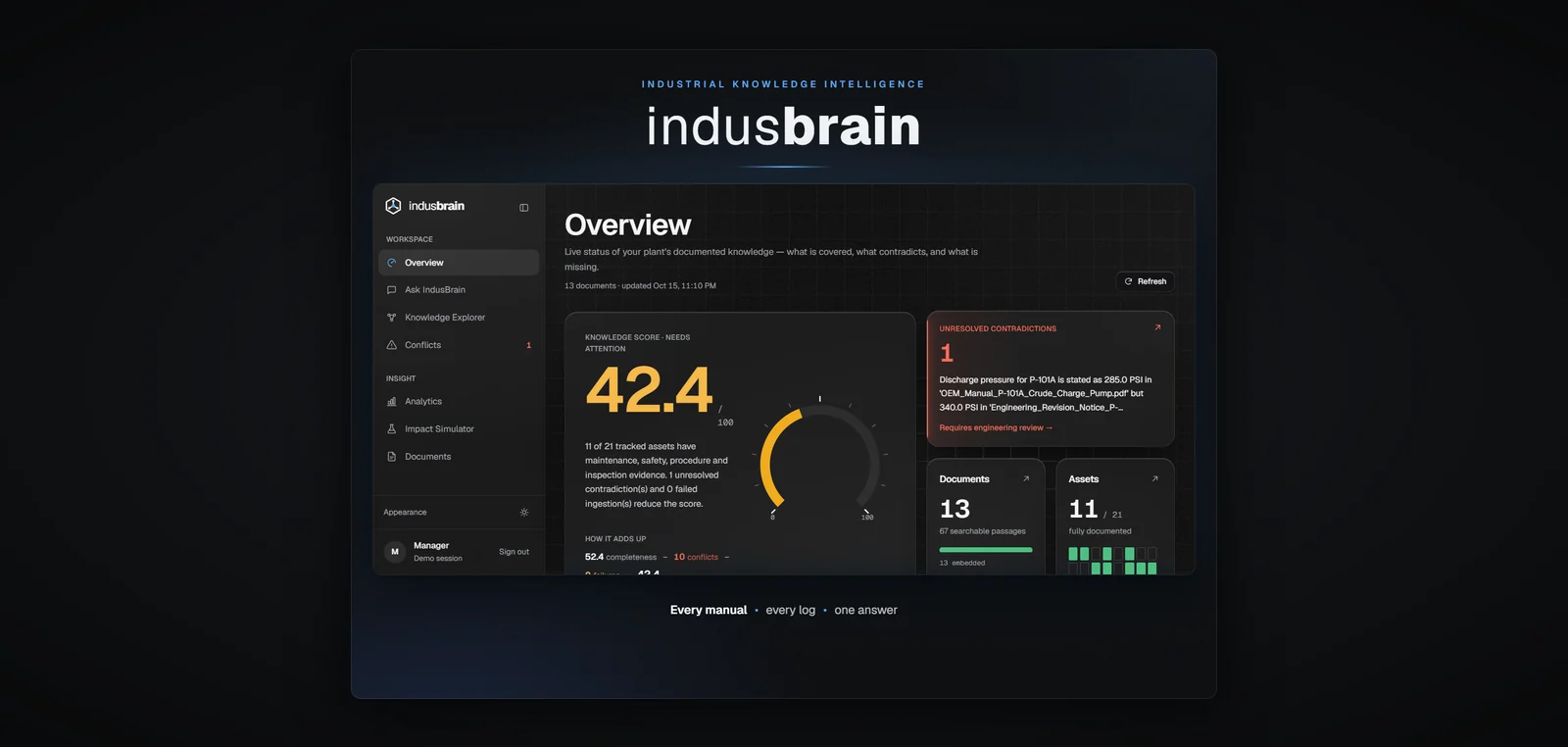The height and width of the screenshot is (747, 1568).
Task: Click the '13 documents · updated Oct 15' text
Action: coord(640,286)
